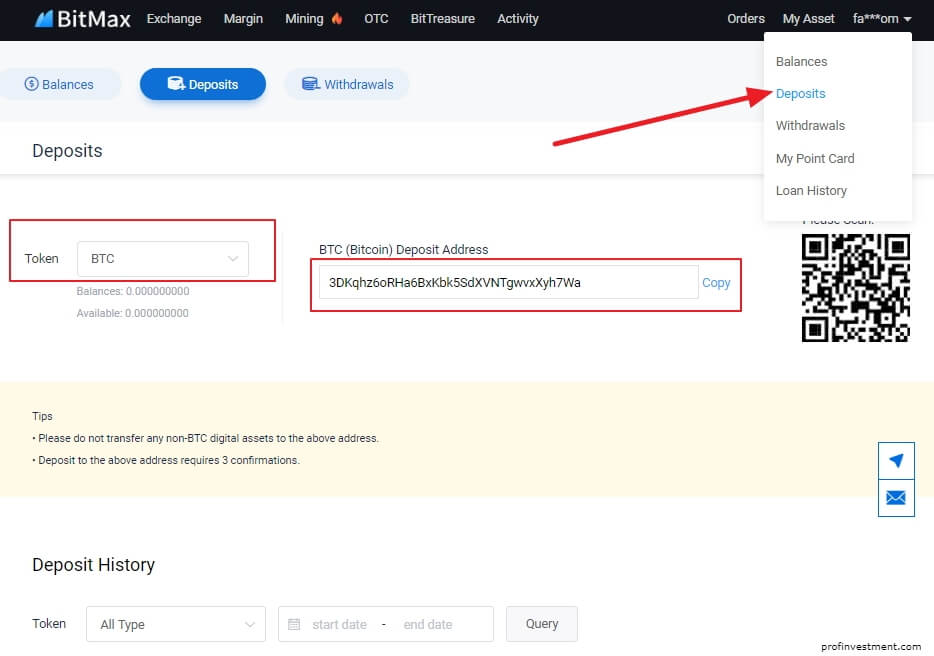Open the Margin menu
This screenshot has width=934, height=656.
tap(243, 19)
